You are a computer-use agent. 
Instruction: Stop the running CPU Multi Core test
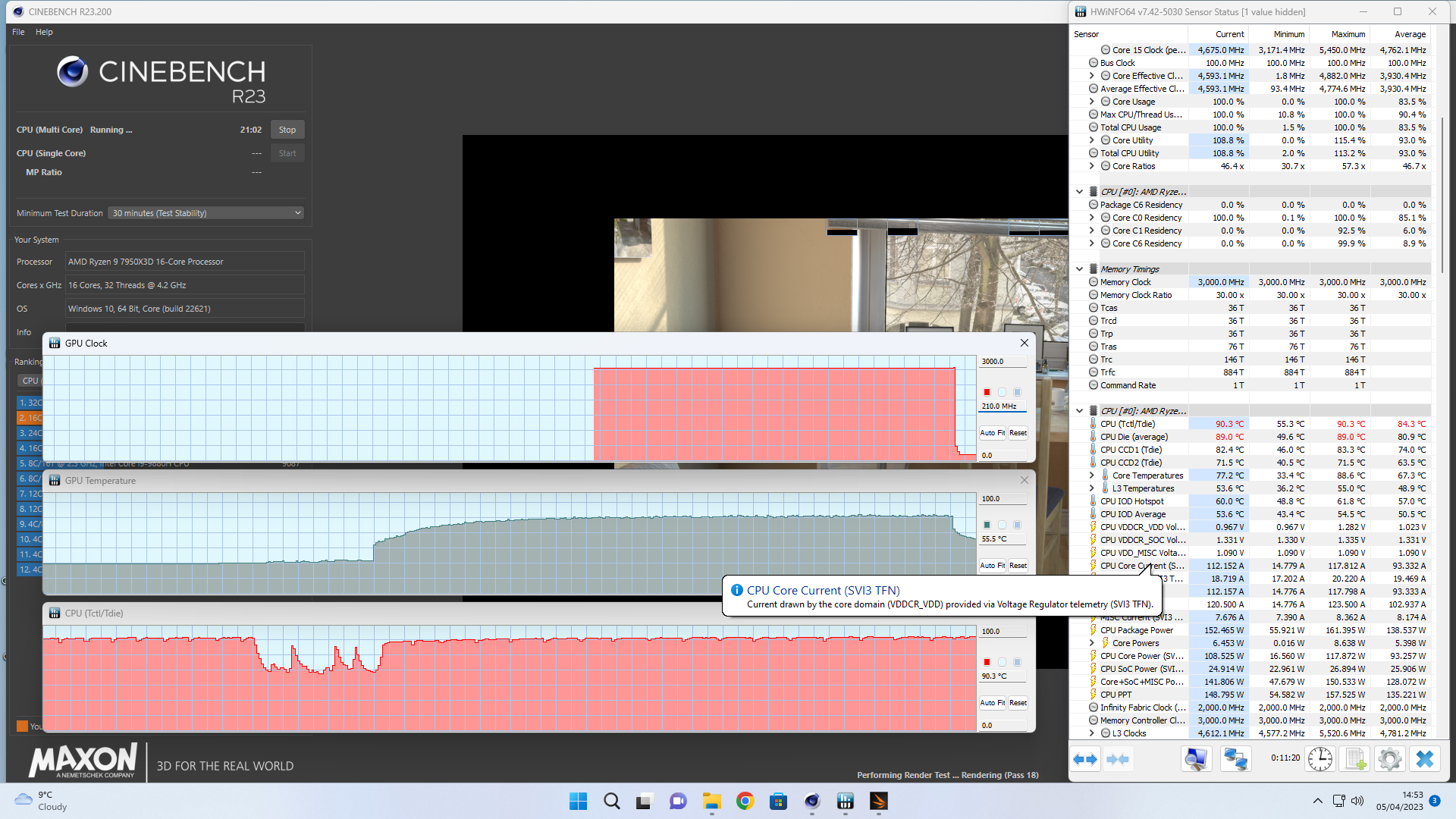coord(287,130)
